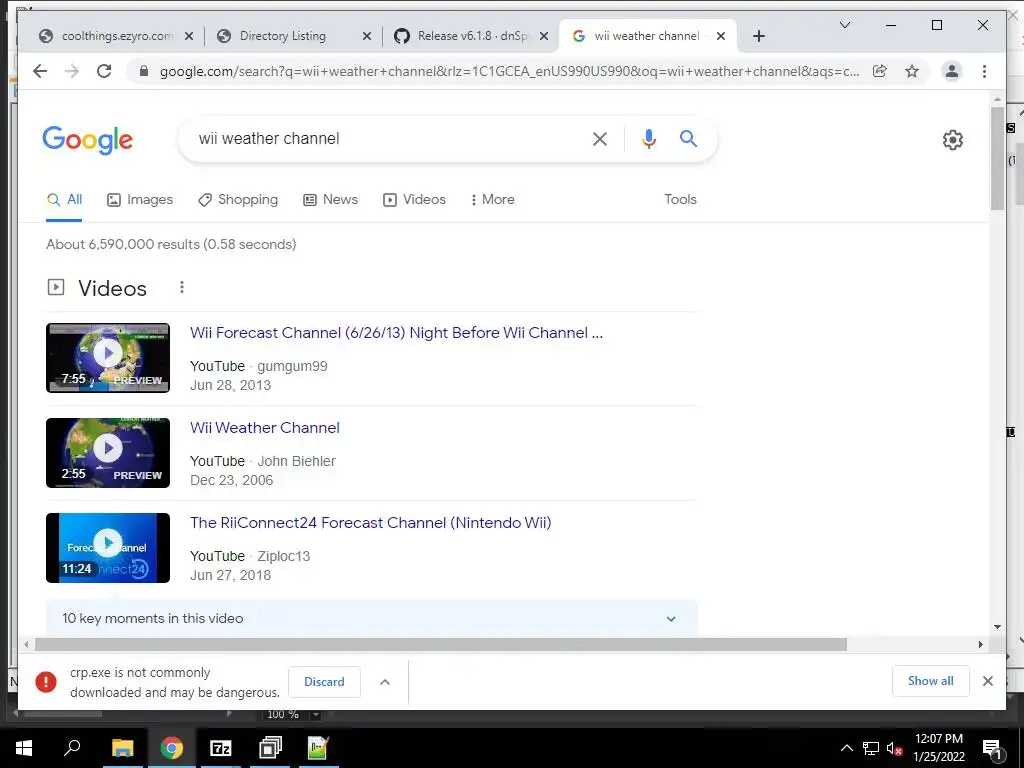Go back to the previous page
The image size is (1024, 768).
40,71
